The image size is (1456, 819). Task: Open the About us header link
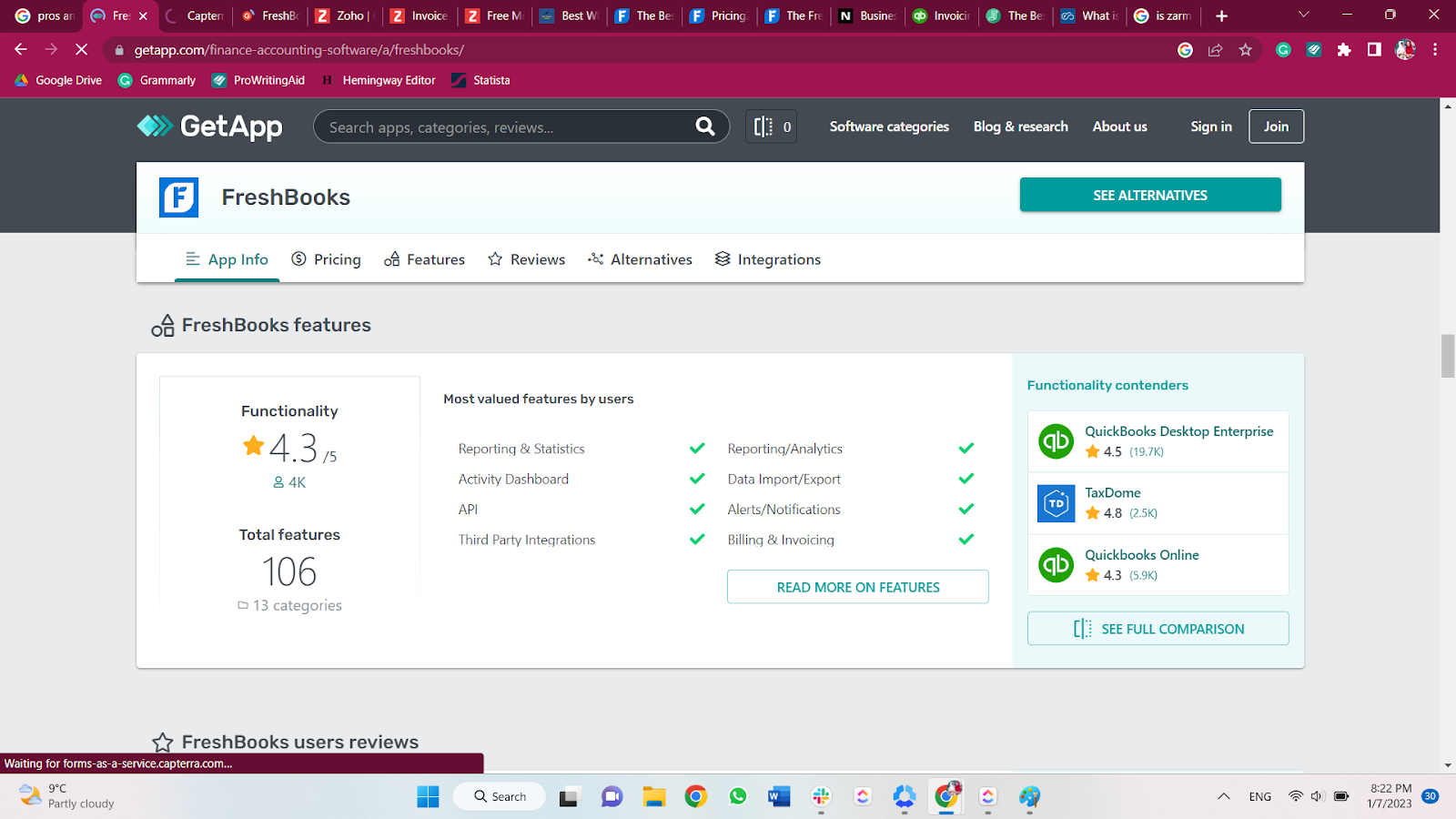click(x=1120, y=126)
